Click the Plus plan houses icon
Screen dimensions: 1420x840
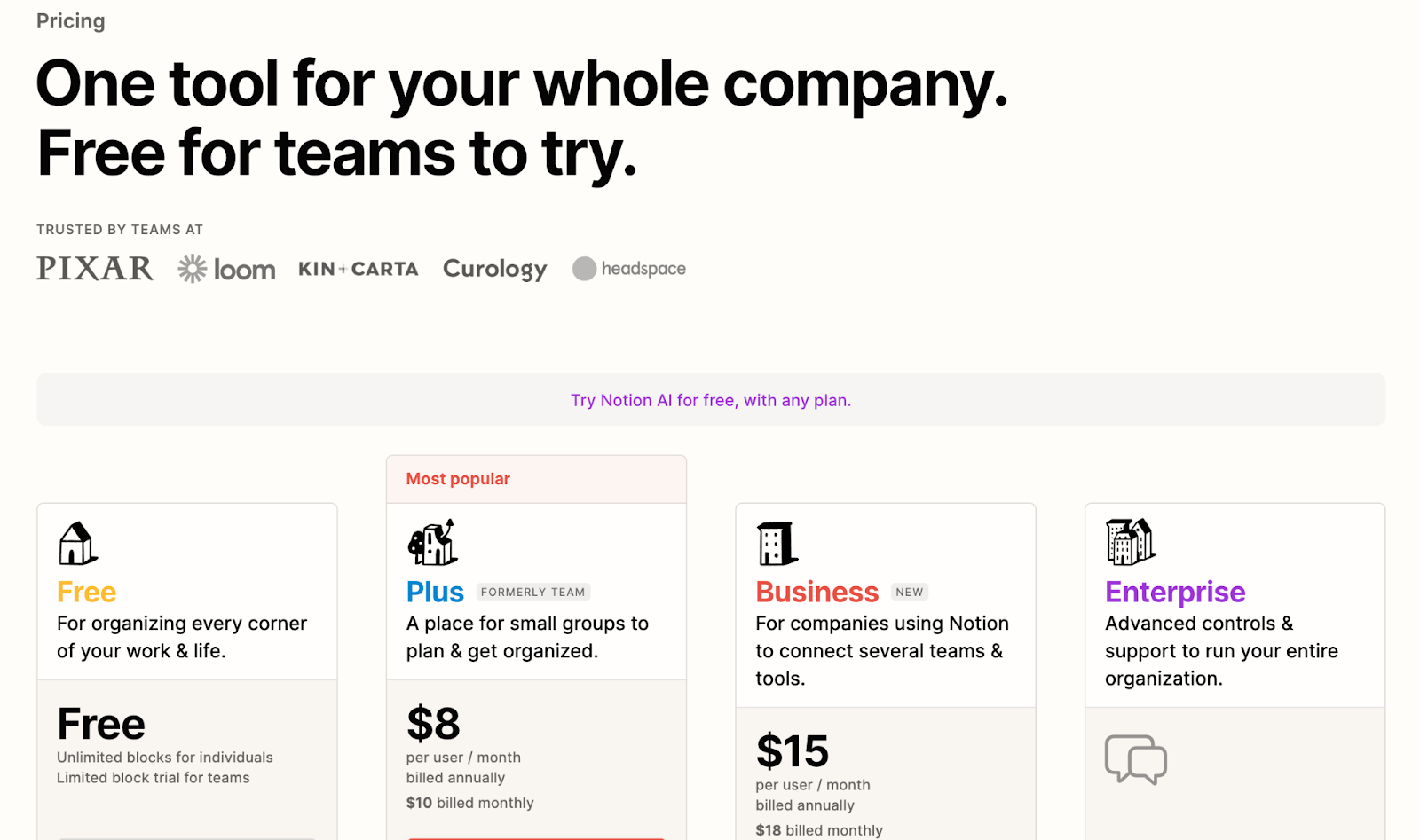432,543
